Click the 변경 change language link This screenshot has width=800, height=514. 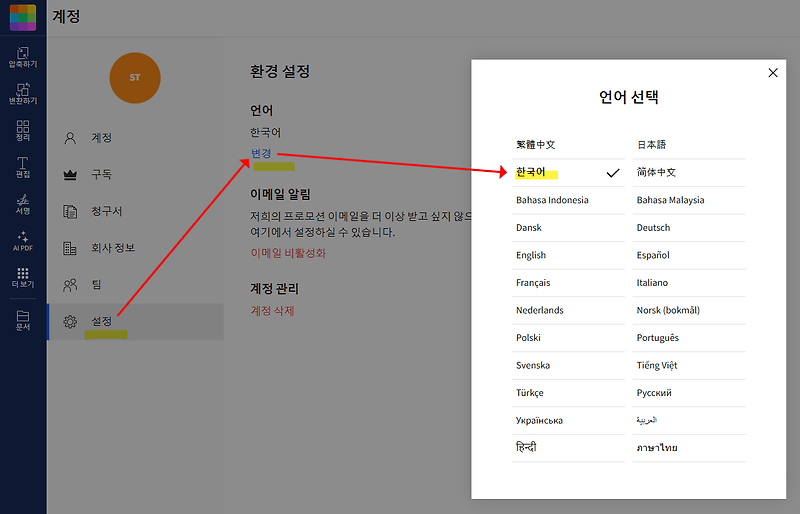(x=261, y=153)
